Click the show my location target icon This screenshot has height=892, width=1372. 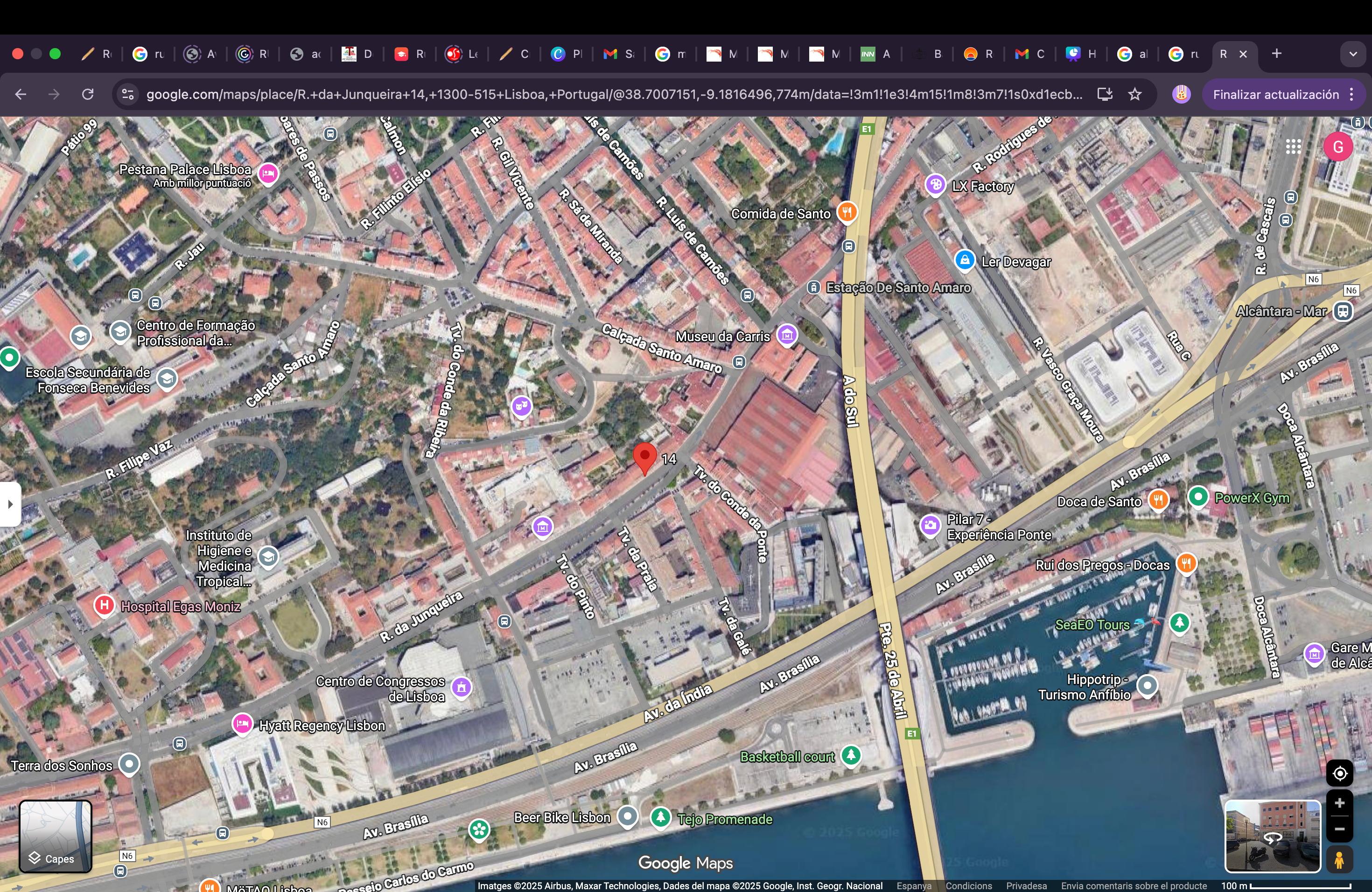pyautogui.click(x=1339, y=774)
